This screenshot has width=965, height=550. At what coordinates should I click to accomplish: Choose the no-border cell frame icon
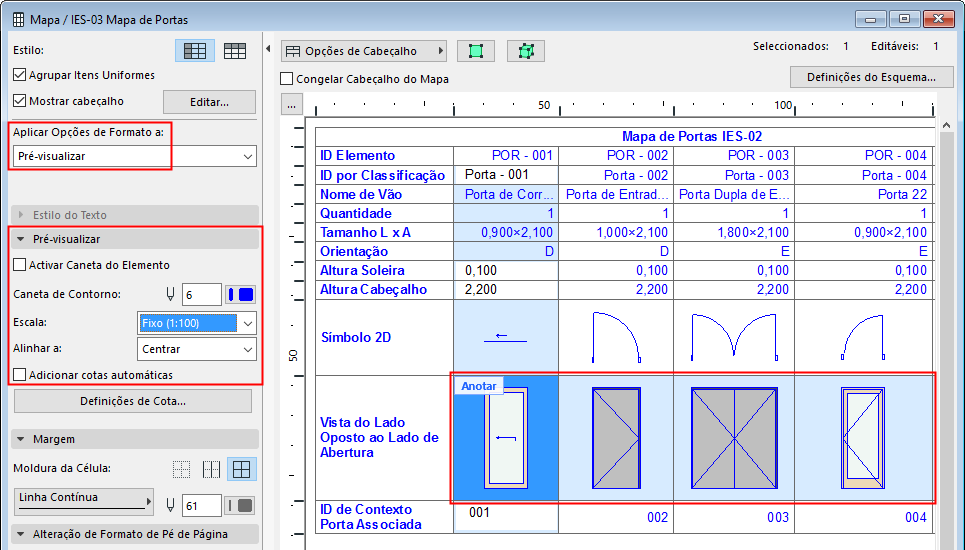[x=181, y=469]
